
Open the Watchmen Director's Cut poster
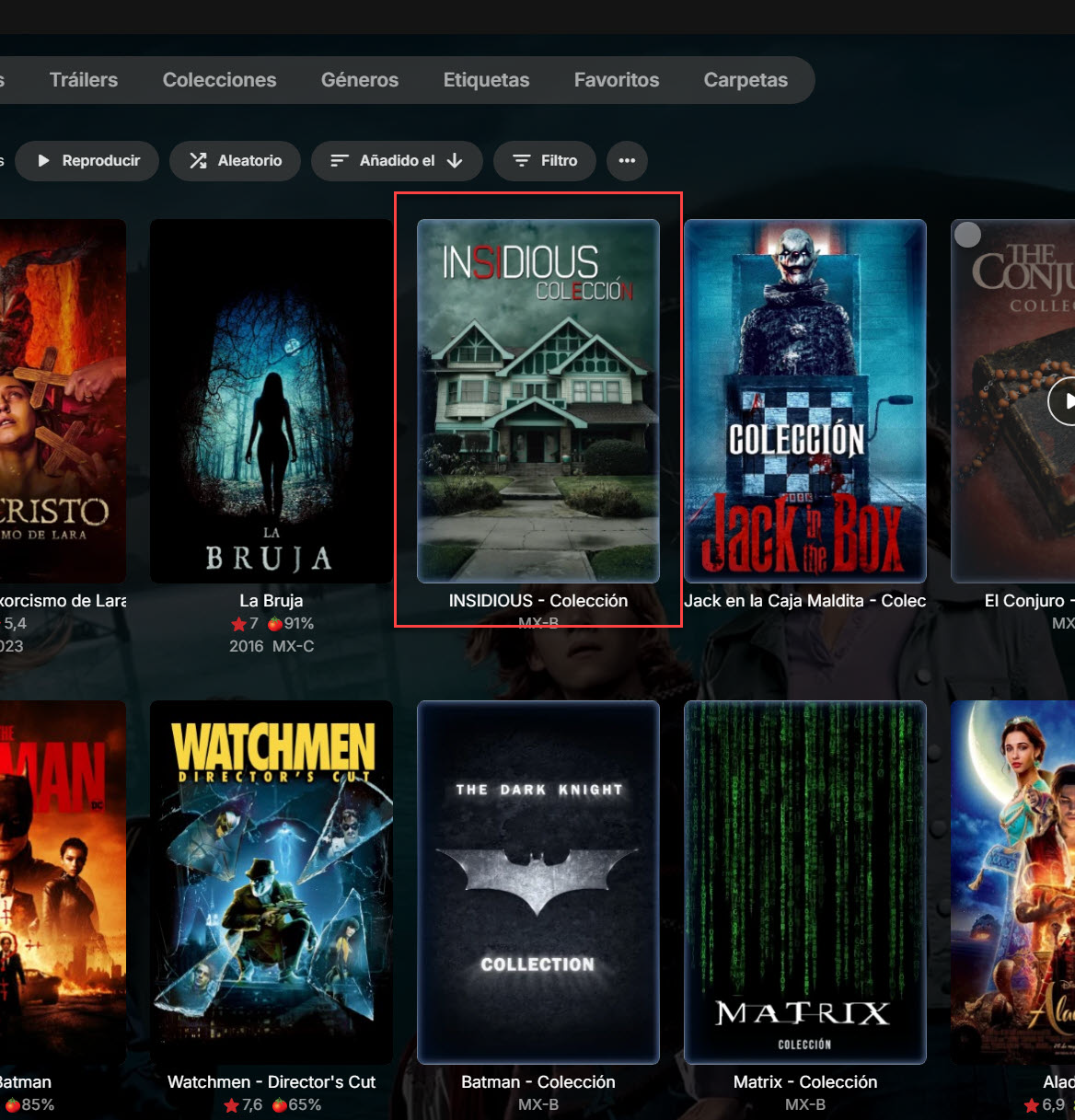click(272, 883)
